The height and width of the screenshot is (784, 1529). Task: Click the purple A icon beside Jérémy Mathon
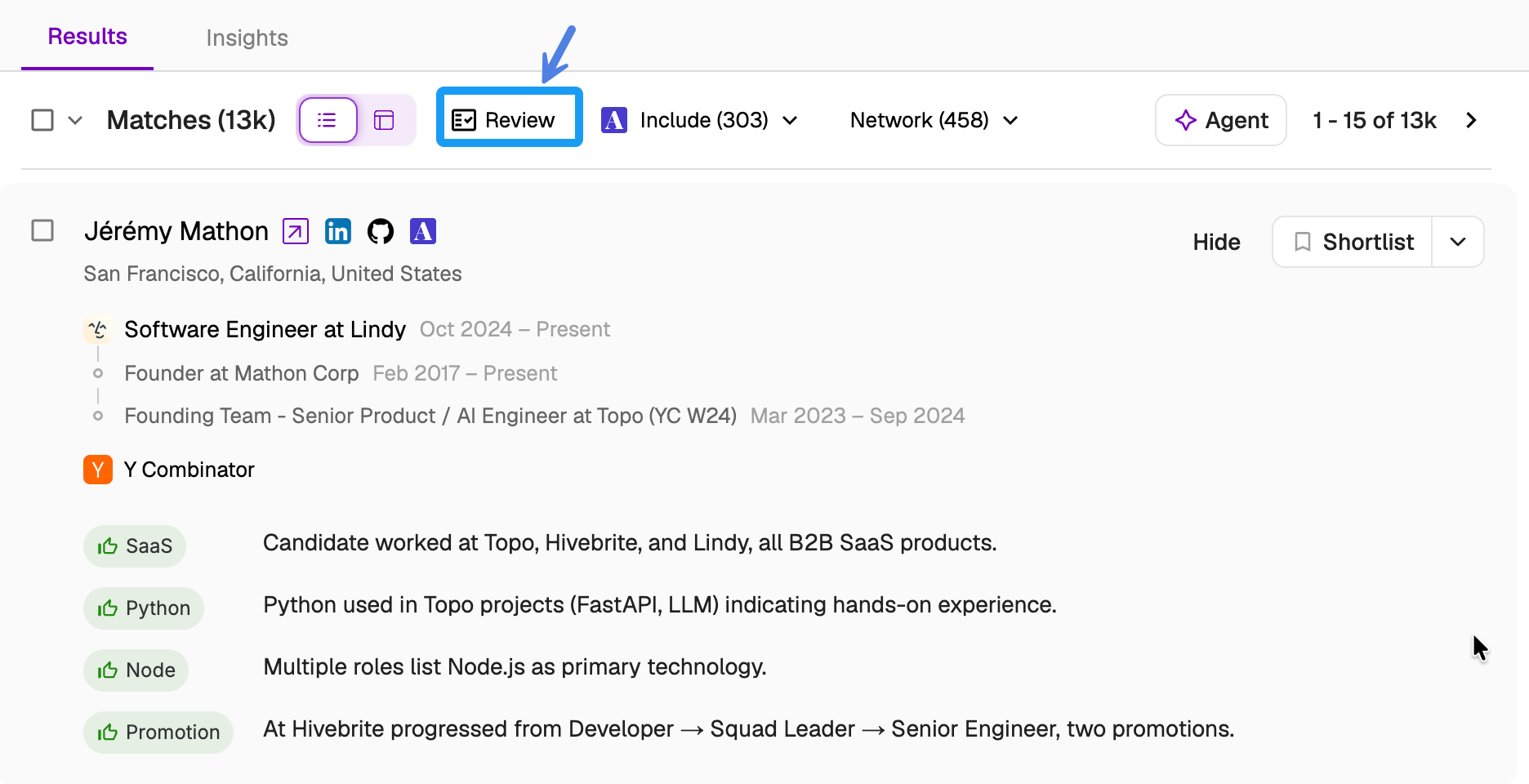[423, 231]
